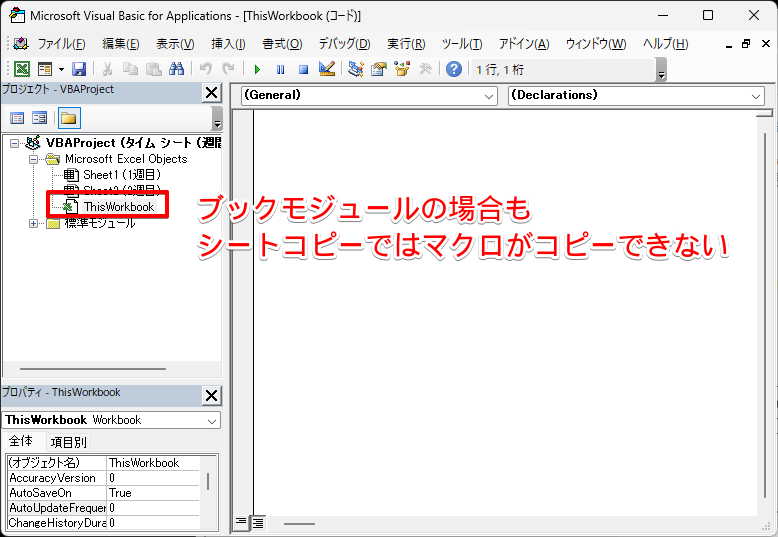Save the workbook with the floppy disk icon
Viewport: 778px width, 537px height.
click(79, 69)
